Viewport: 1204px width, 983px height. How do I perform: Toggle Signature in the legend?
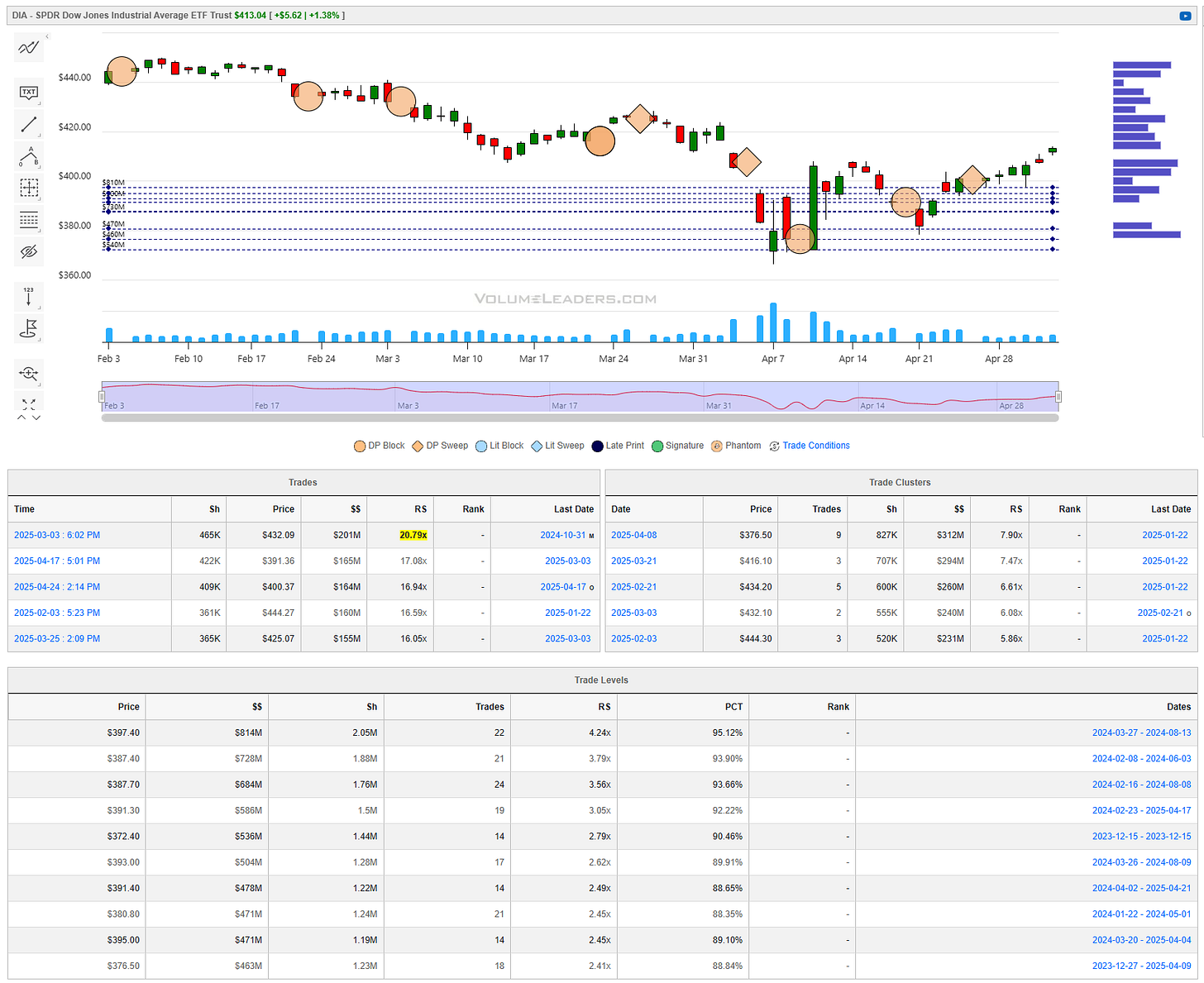(x=677, y=446)
